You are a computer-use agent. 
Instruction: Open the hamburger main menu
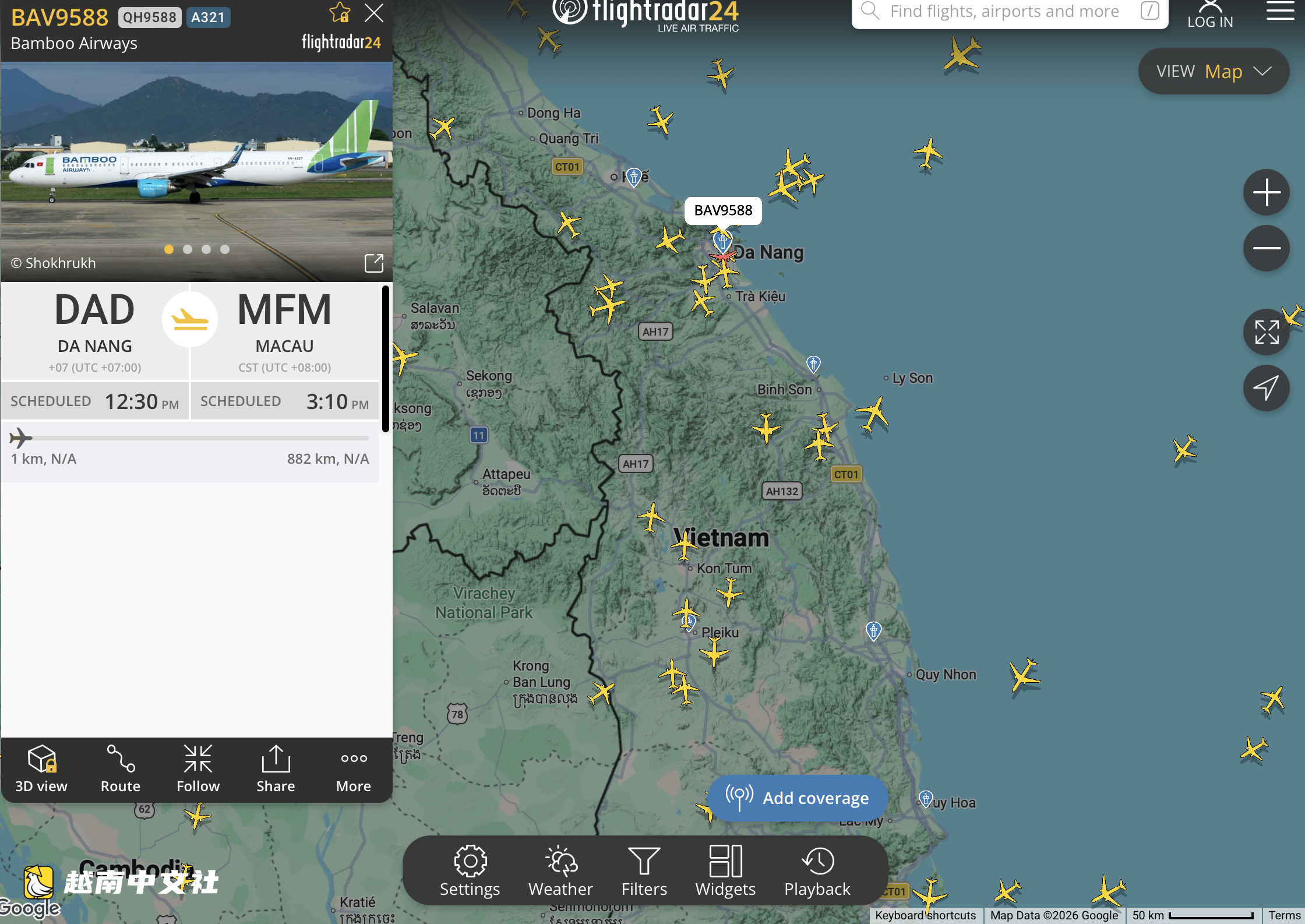1280,10
